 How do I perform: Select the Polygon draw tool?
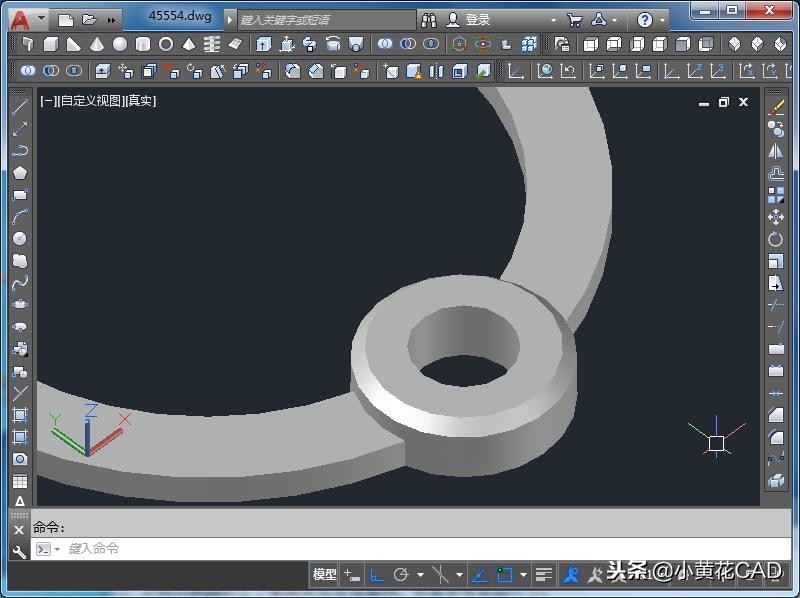pos(19,173)
